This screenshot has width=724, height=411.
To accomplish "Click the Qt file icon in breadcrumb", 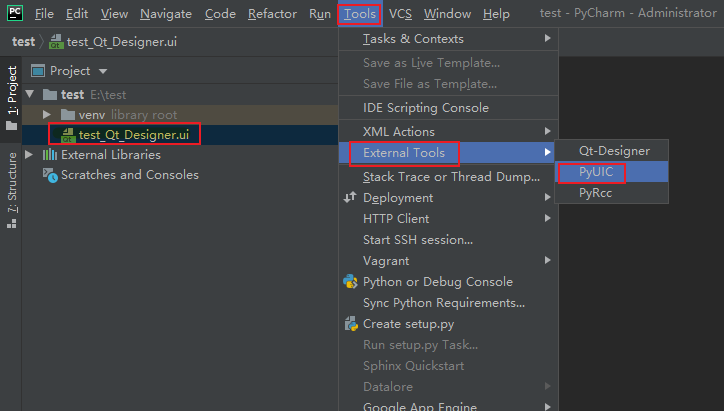I will [56, 42].
